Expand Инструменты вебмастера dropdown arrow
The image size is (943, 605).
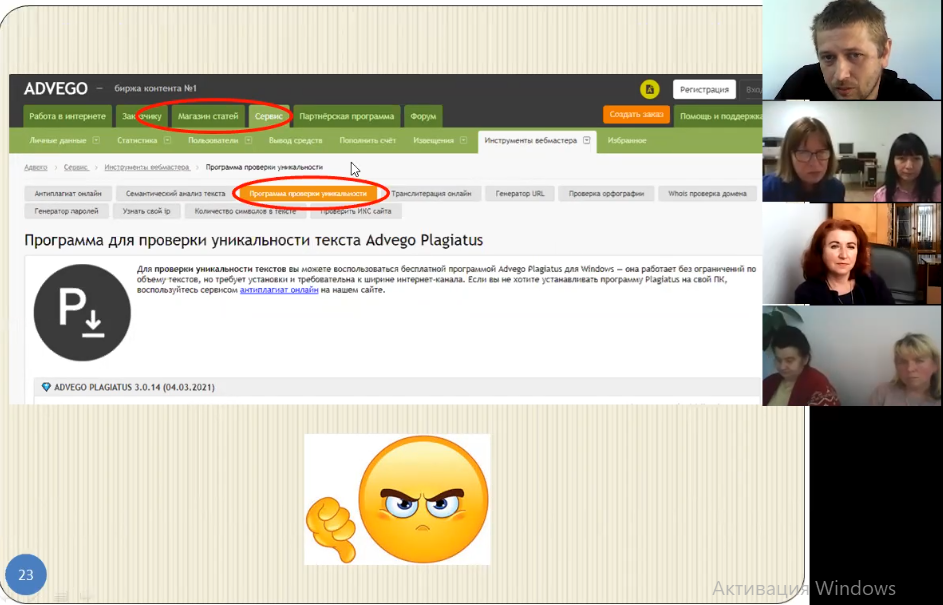pyautogui.click(x=586, y=140)
